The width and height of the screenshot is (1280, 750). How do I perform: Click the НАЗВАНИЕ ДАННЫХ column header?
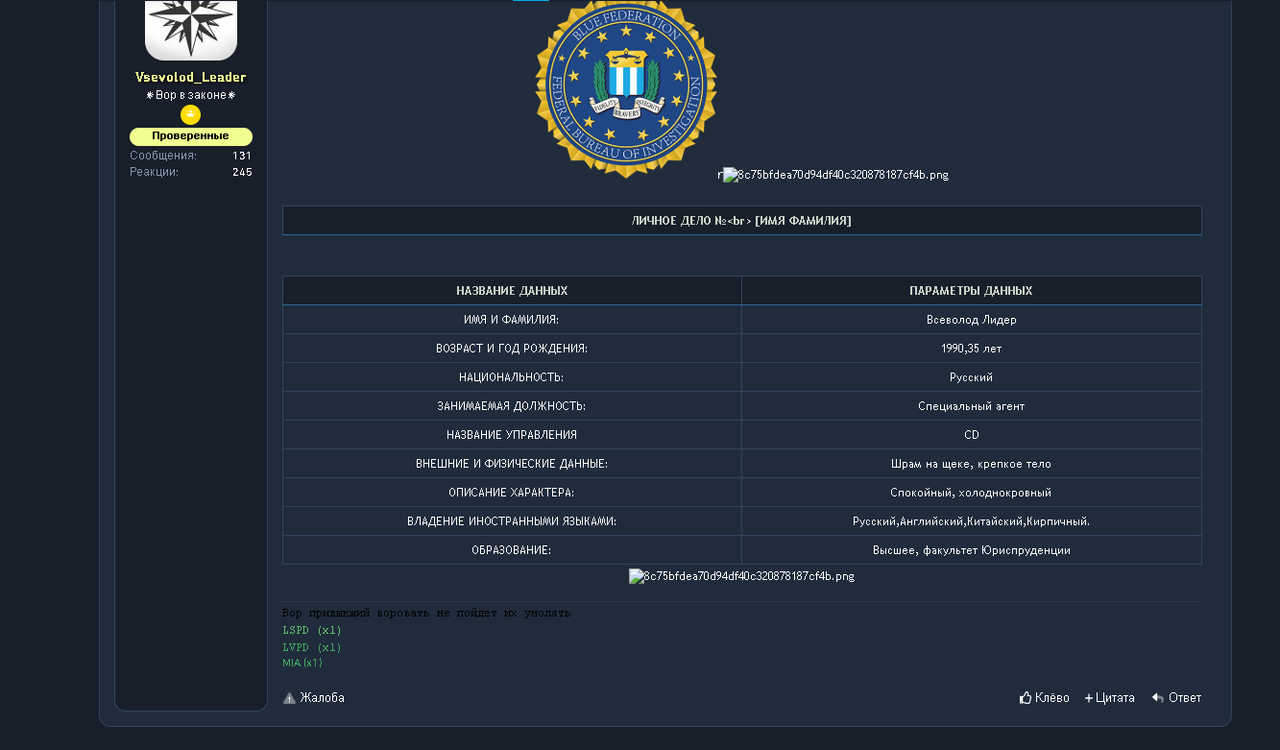pyautogui.click(x=512, y=291)
